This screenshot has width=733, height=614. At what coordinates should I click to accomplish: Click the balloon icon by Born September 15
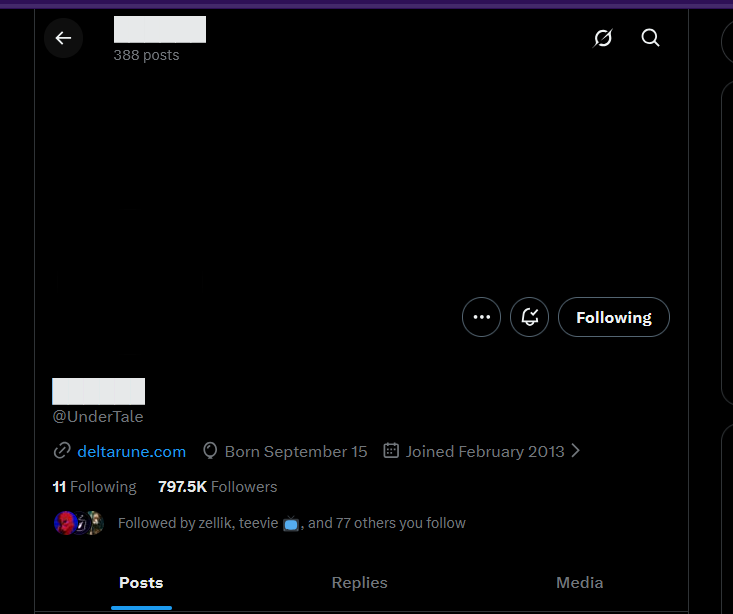(210, 451)
